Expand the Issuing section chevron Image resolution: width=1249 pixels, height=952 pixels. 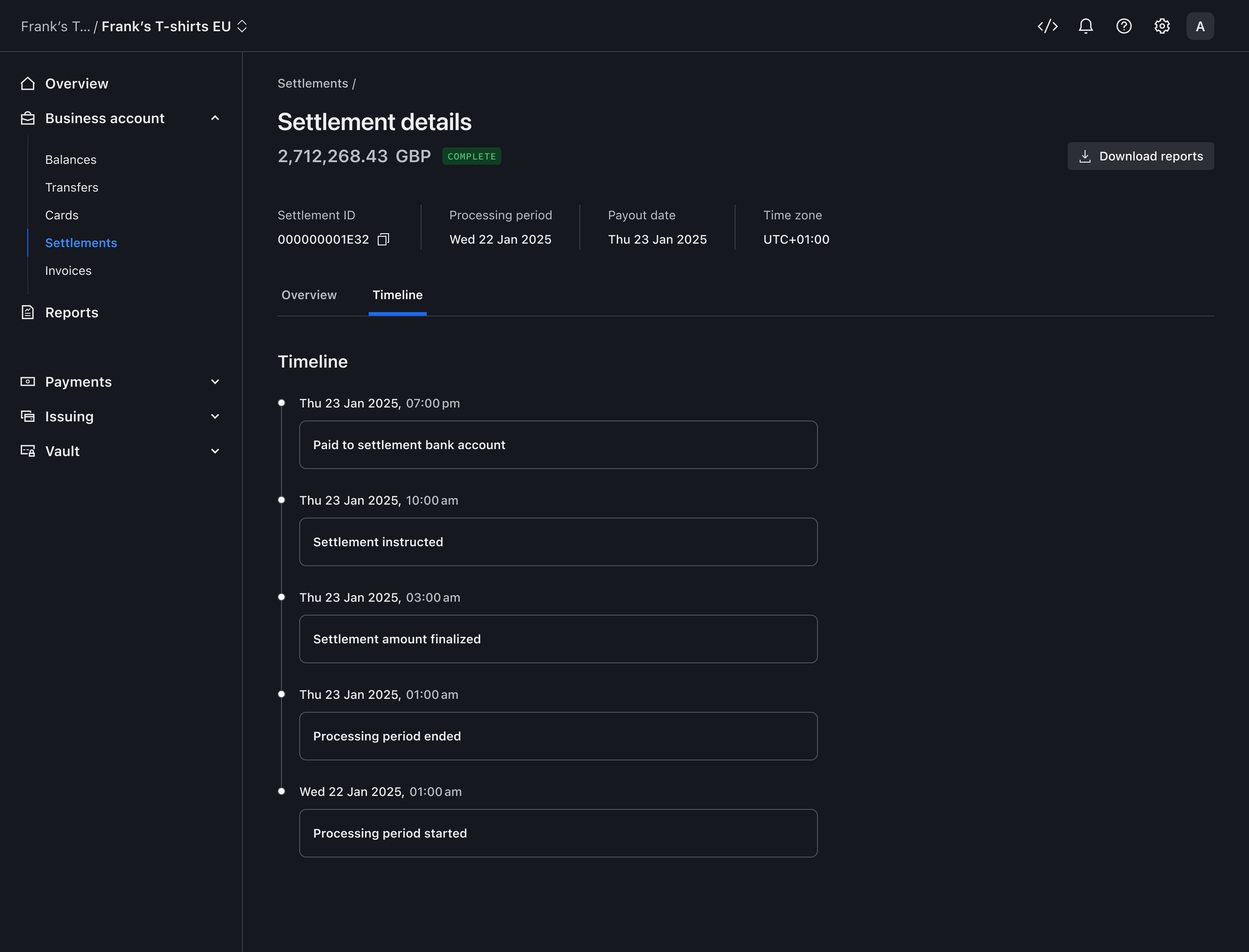(x=215, y=416)
